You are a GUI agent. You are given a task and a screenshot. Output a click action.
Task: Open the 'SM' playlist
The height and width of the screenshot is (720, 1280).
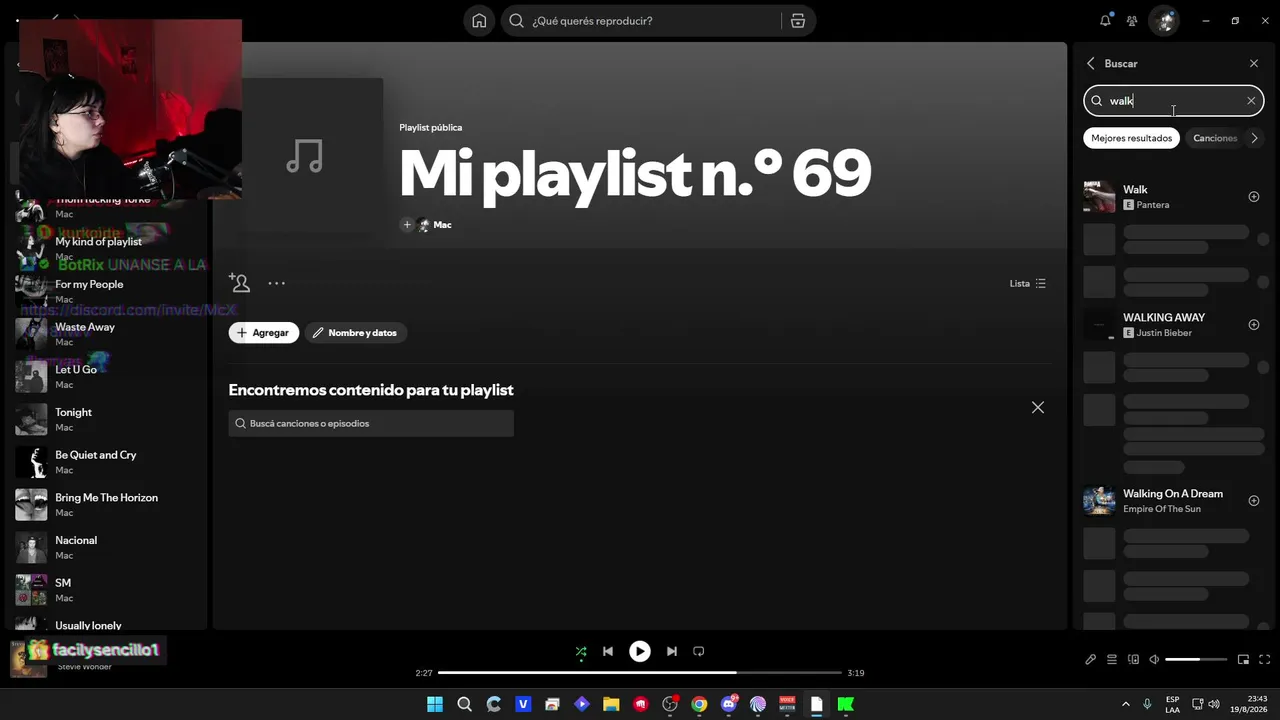[x=110, y=590]
